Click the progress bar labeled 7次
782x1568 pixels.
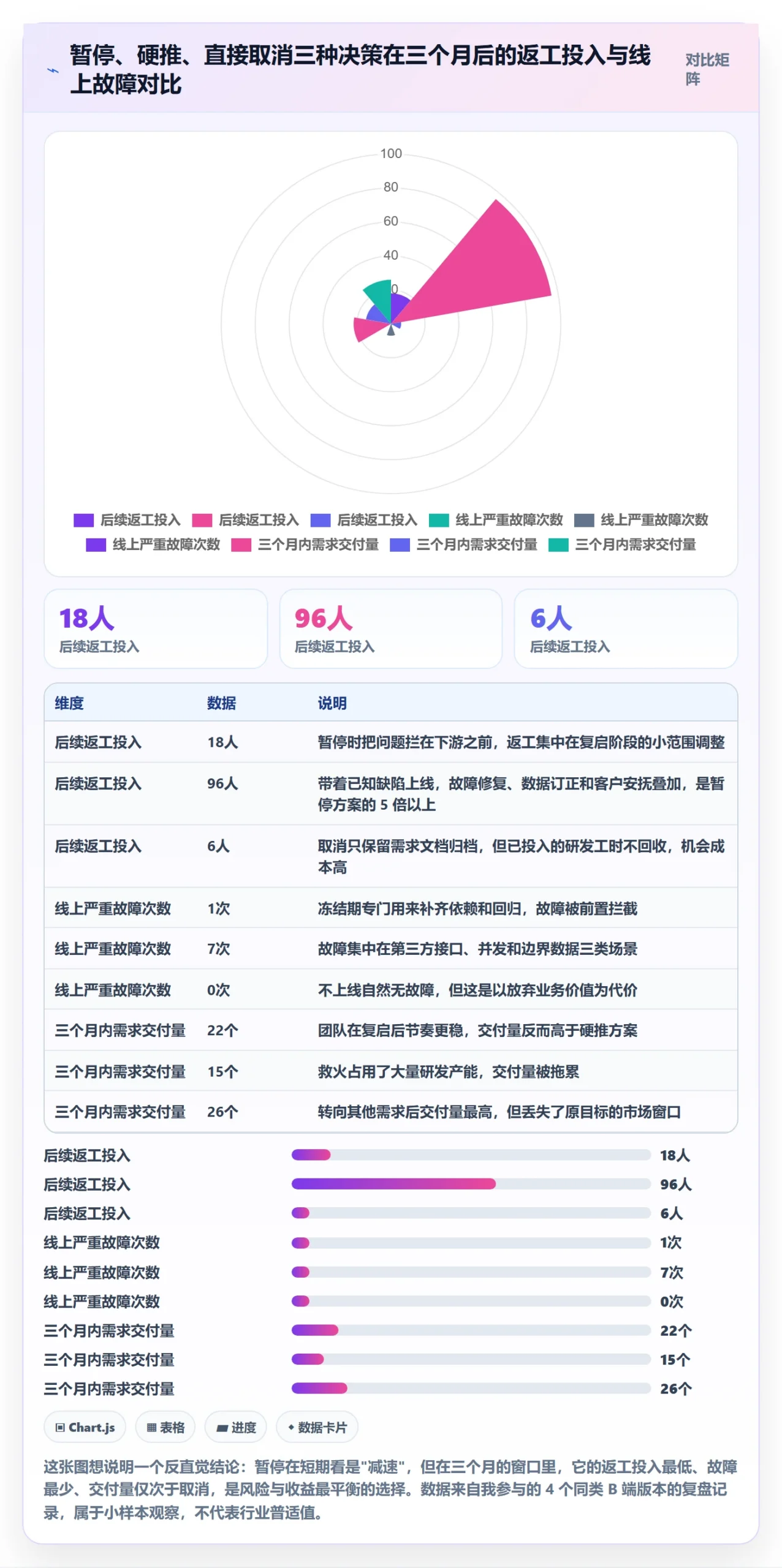click(471, 1272)
